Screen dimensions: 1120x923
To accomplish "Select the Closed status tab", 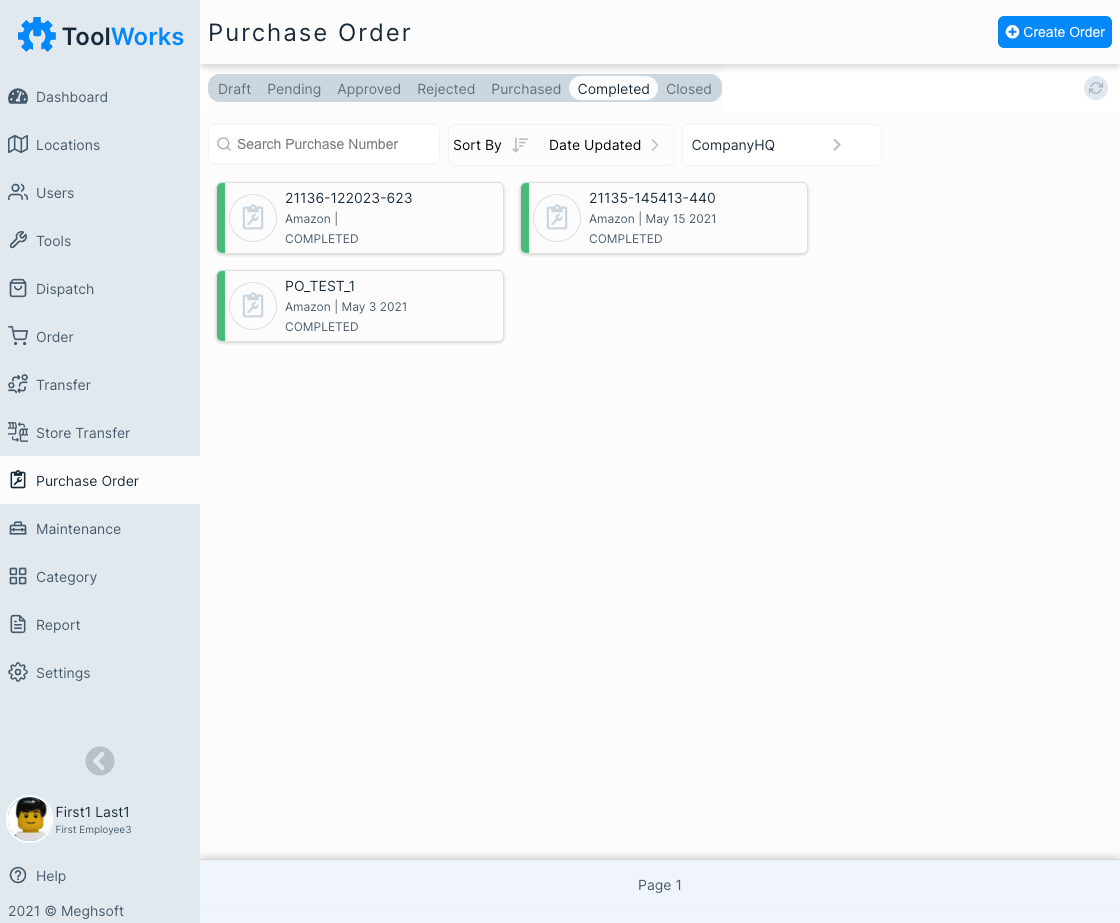I will click(x=689, y=89).
